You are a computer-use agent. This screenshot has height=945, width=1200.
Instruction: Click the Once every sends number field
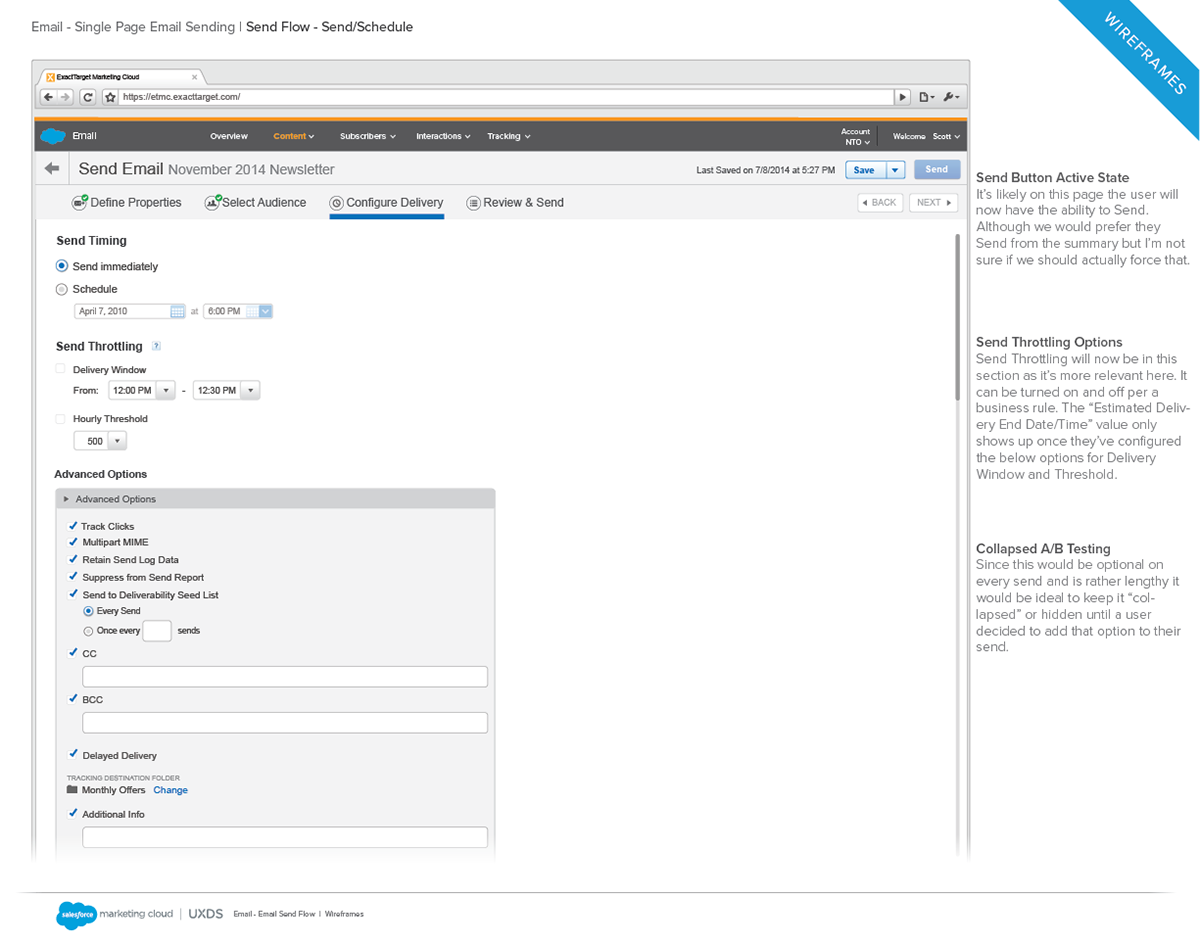click(x=157, y=631)
